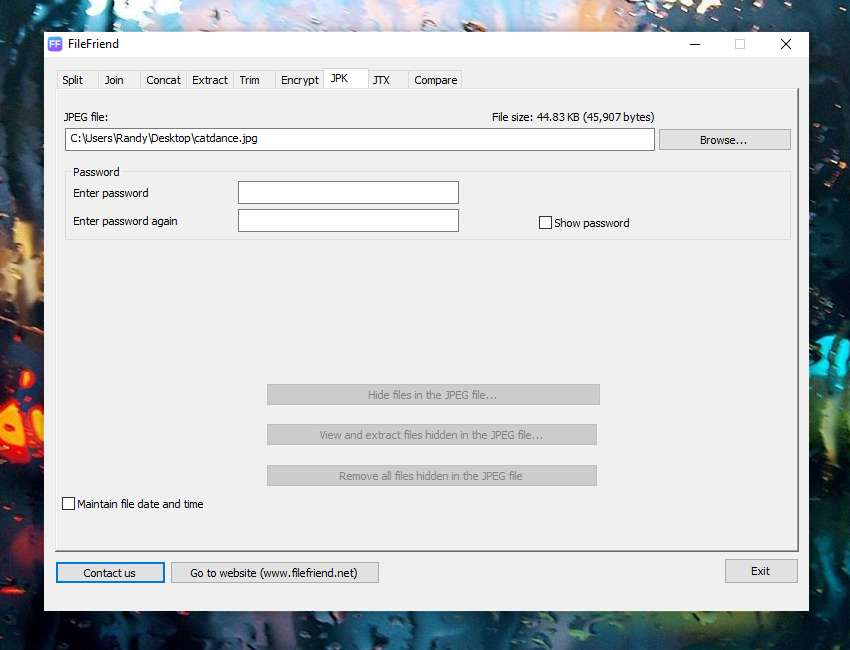Focus the Enter password field
Screen dimensions: 850x650
tap(348, 192)
